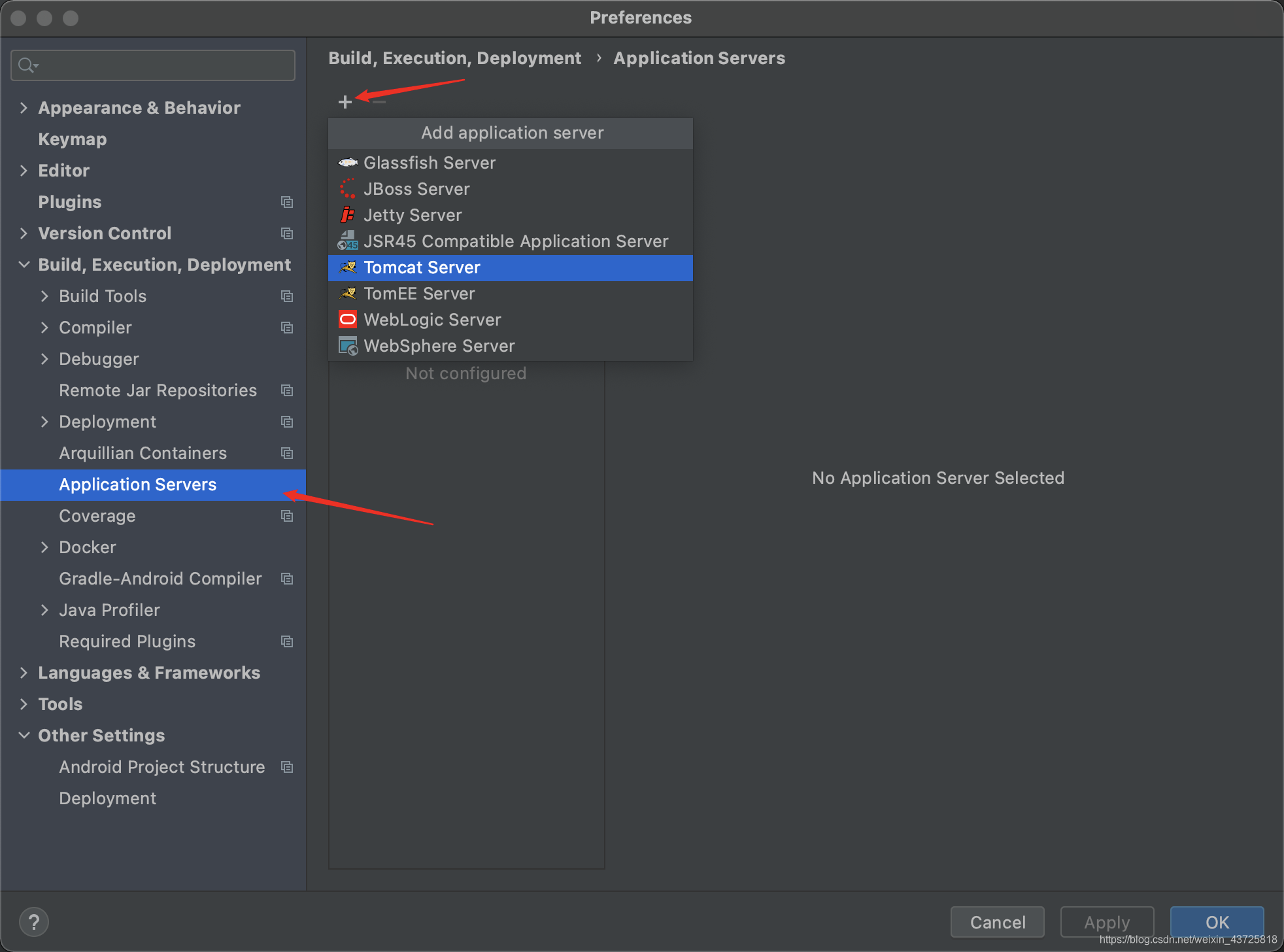This screenshot has height=952, width=1284.
Task: Click the plus icon to add server
Action: pyautogui.click(x=345, y=101)
